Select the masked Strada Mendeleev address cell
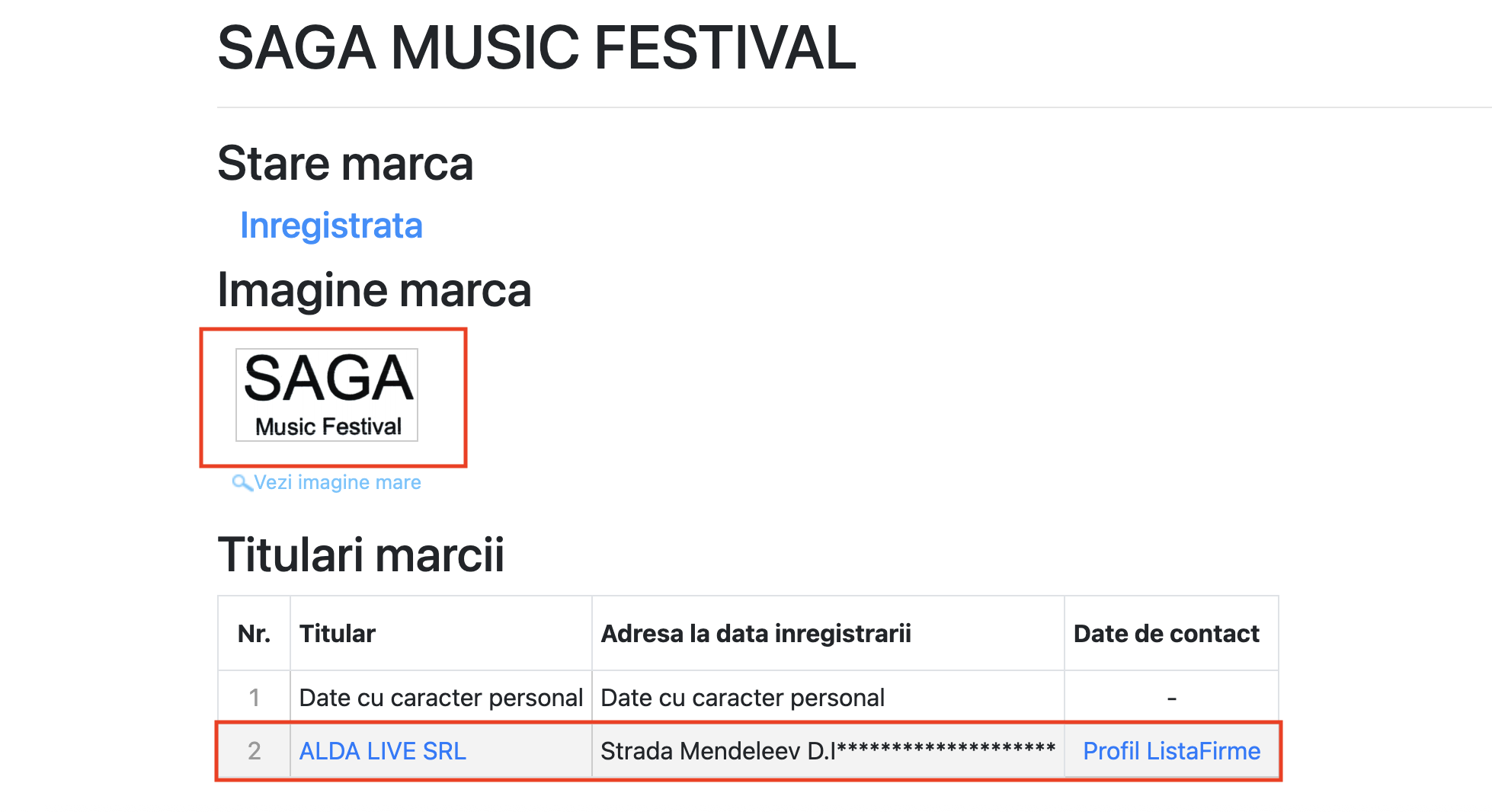The height and width of the screenshot is (812, 1492). [828, 751]
